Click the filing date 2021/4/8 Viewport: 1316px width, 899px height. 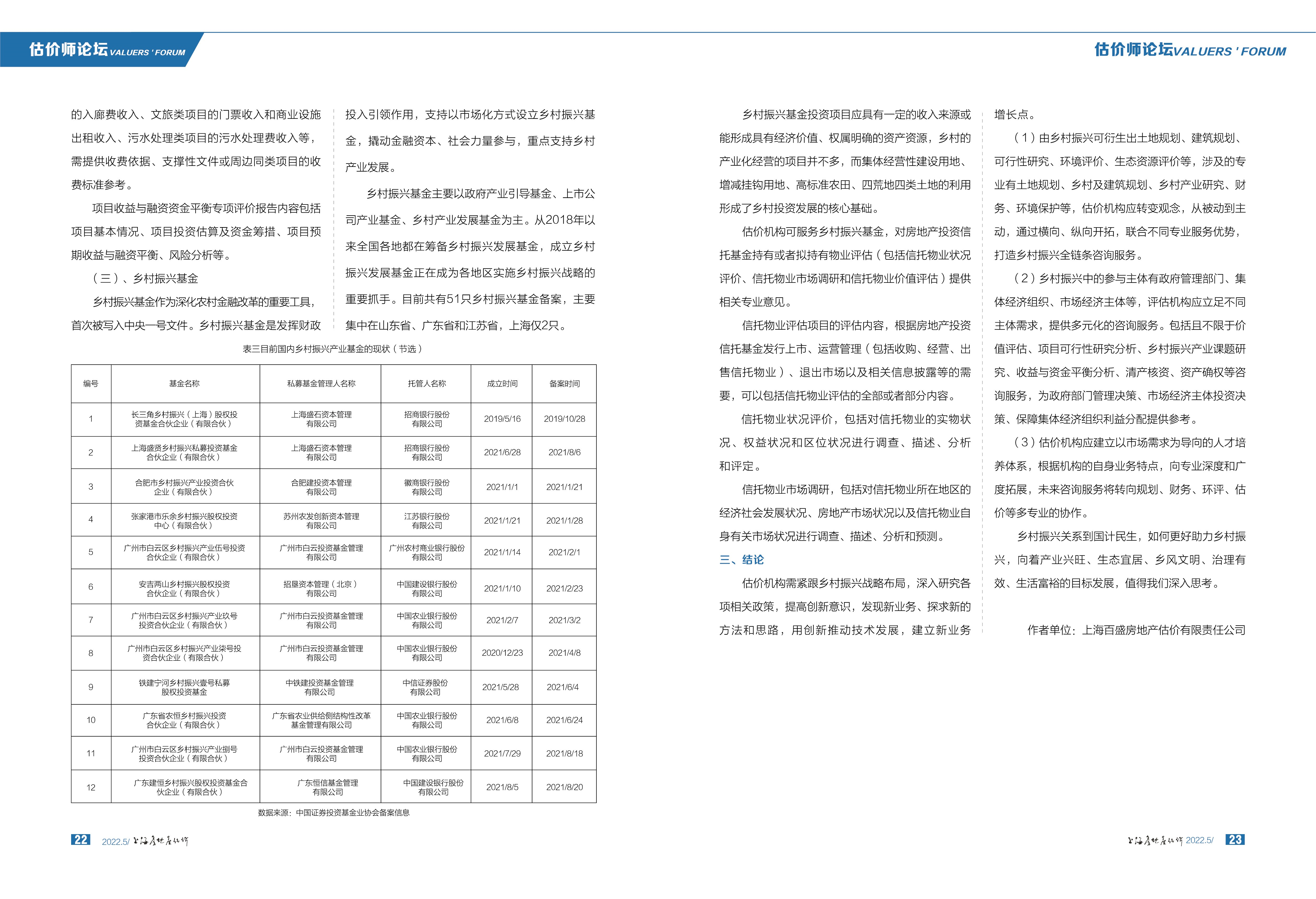(x=565, y=653)
